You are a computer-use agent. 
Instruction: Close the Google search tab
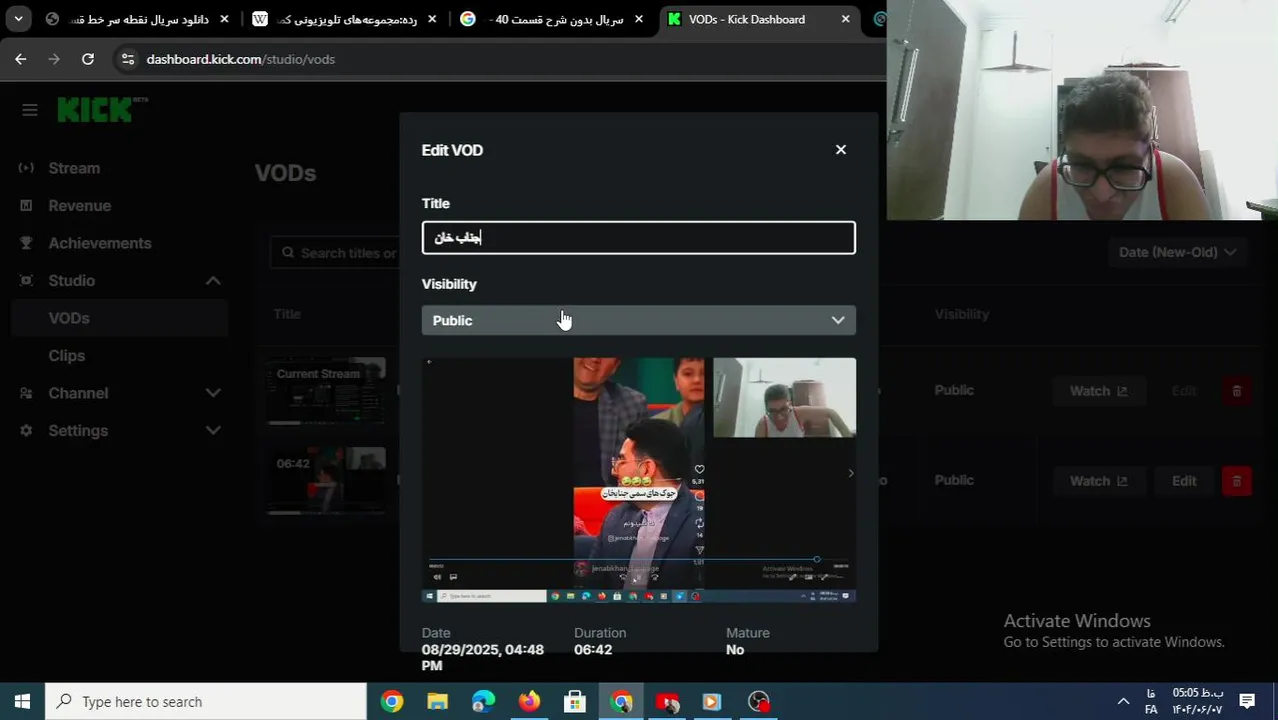pyautogui.click(x=639, y=19)
